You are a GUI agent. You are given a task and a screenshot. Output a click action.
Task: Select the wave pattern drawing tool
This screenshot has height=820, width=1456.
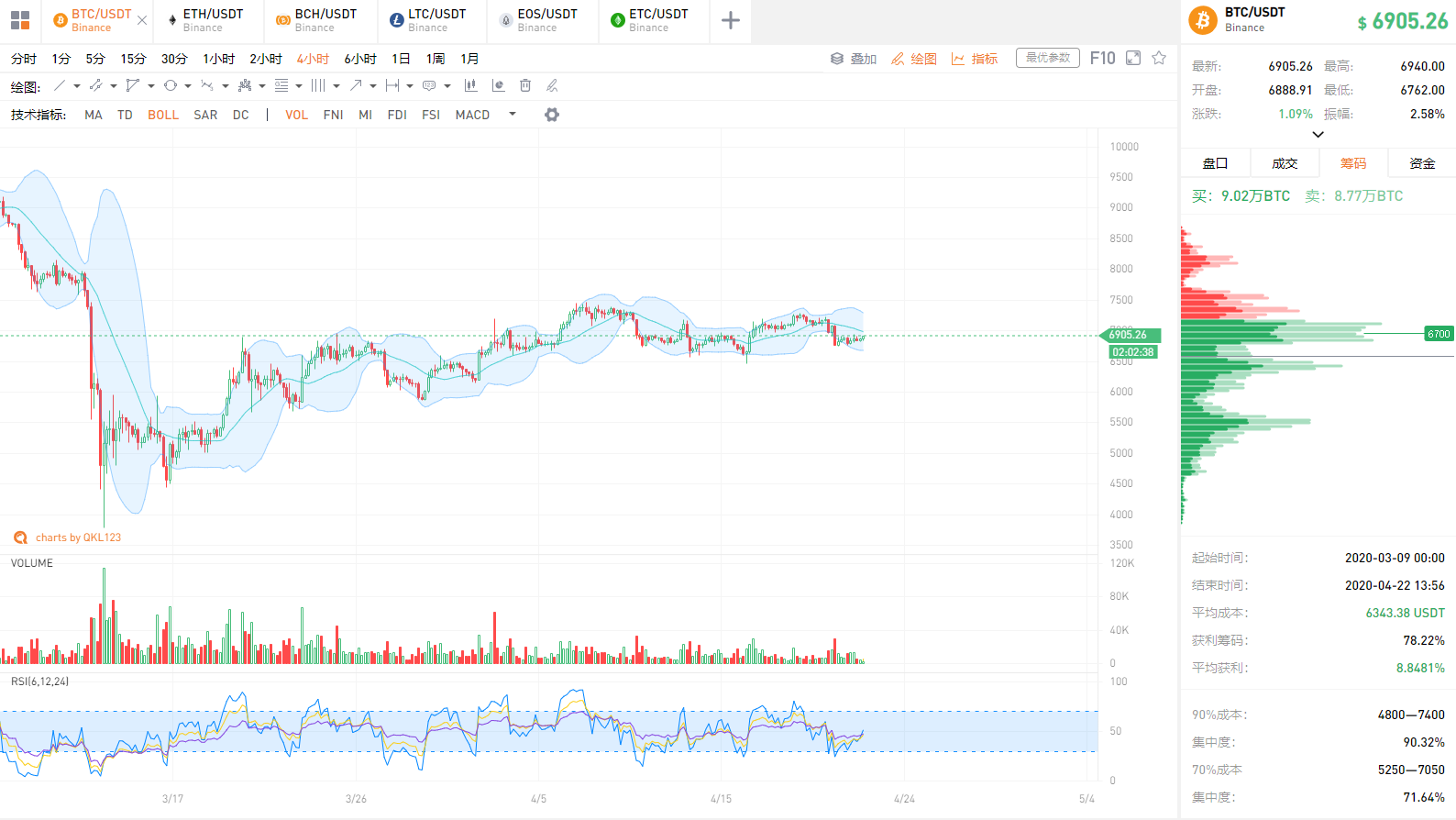click(207, 85)
